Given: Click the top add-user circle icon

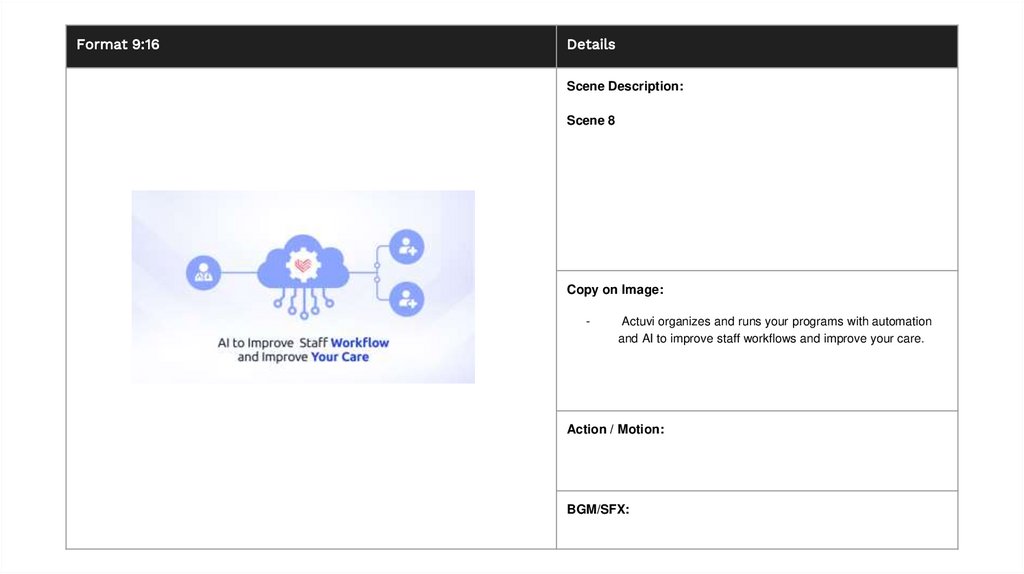Looking at the screenshot, I should click(407, 246).
